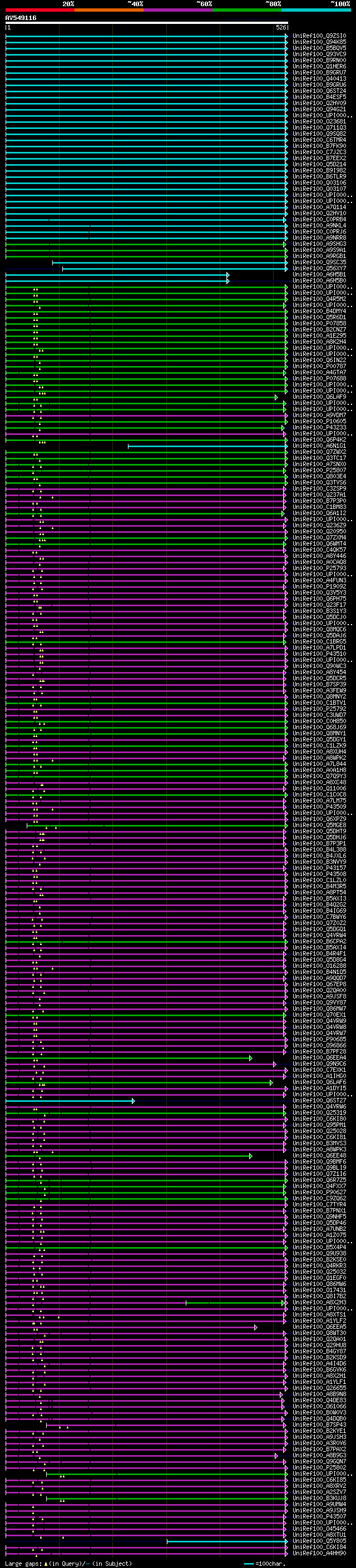
Task: Click the label UniRef100_Q26655
Action: click(x=319, y=1388)
